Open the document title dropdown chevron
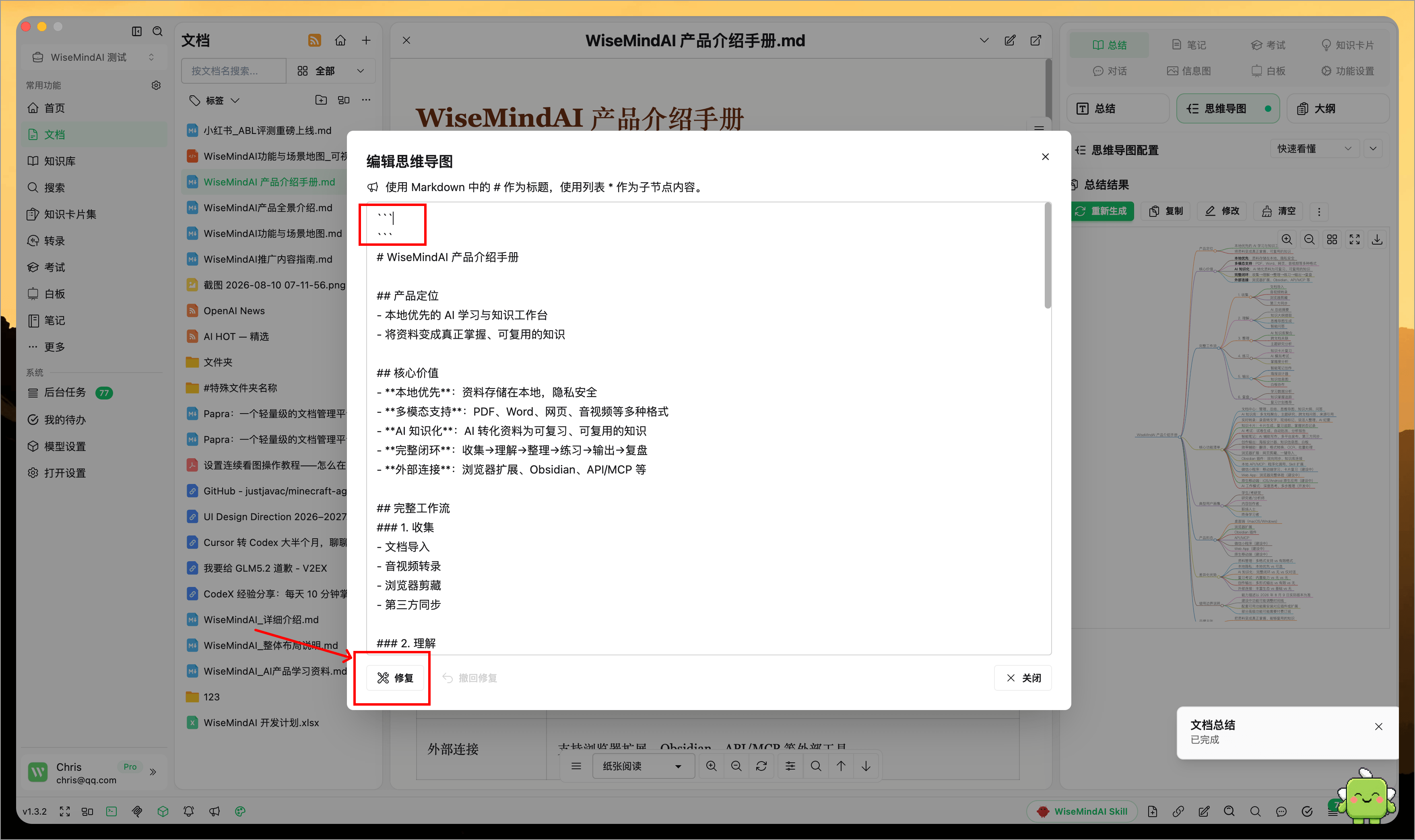1415x840 pixels. pos(984,40)
